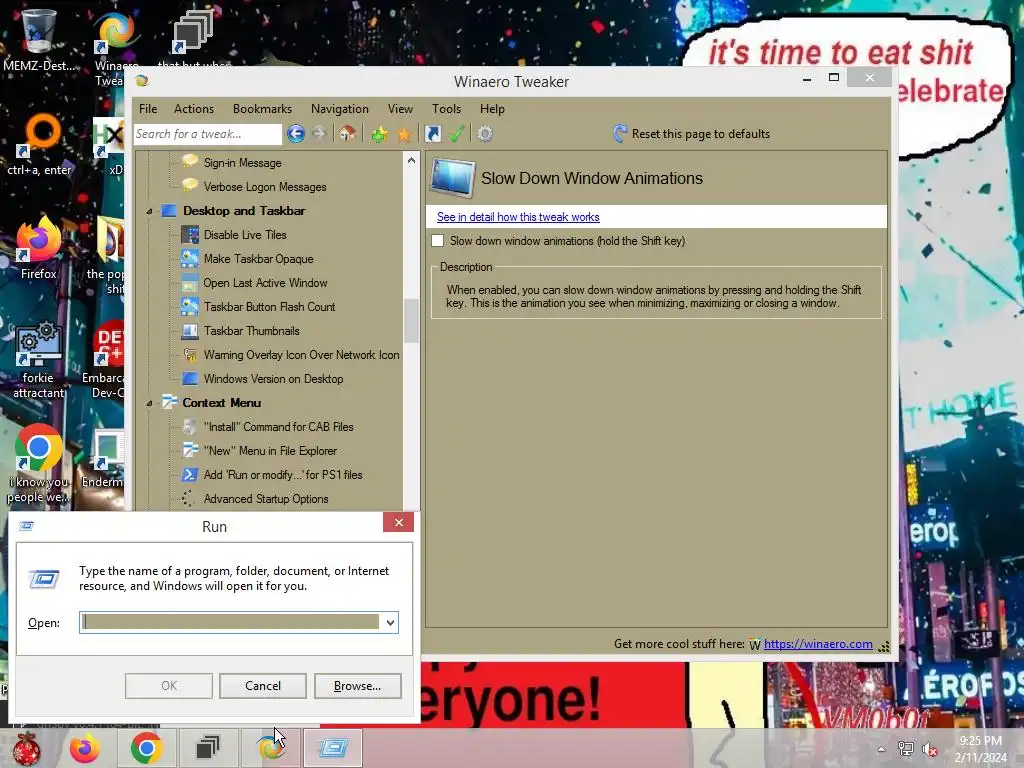Select Taskbar Button Flash Count item
The image size is (1024, 768).
[x=269, y=307]
